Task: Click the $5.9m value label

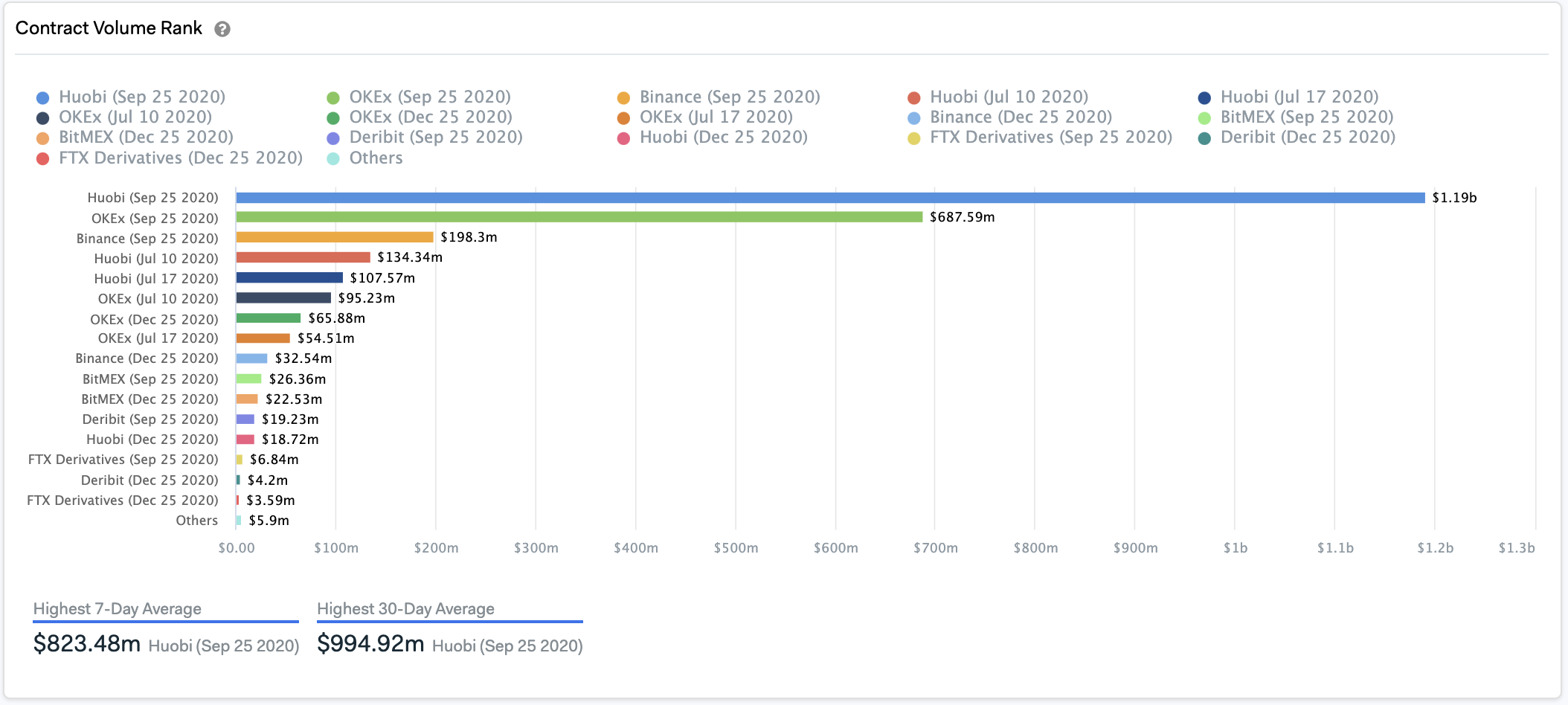Action: point(269,520)
